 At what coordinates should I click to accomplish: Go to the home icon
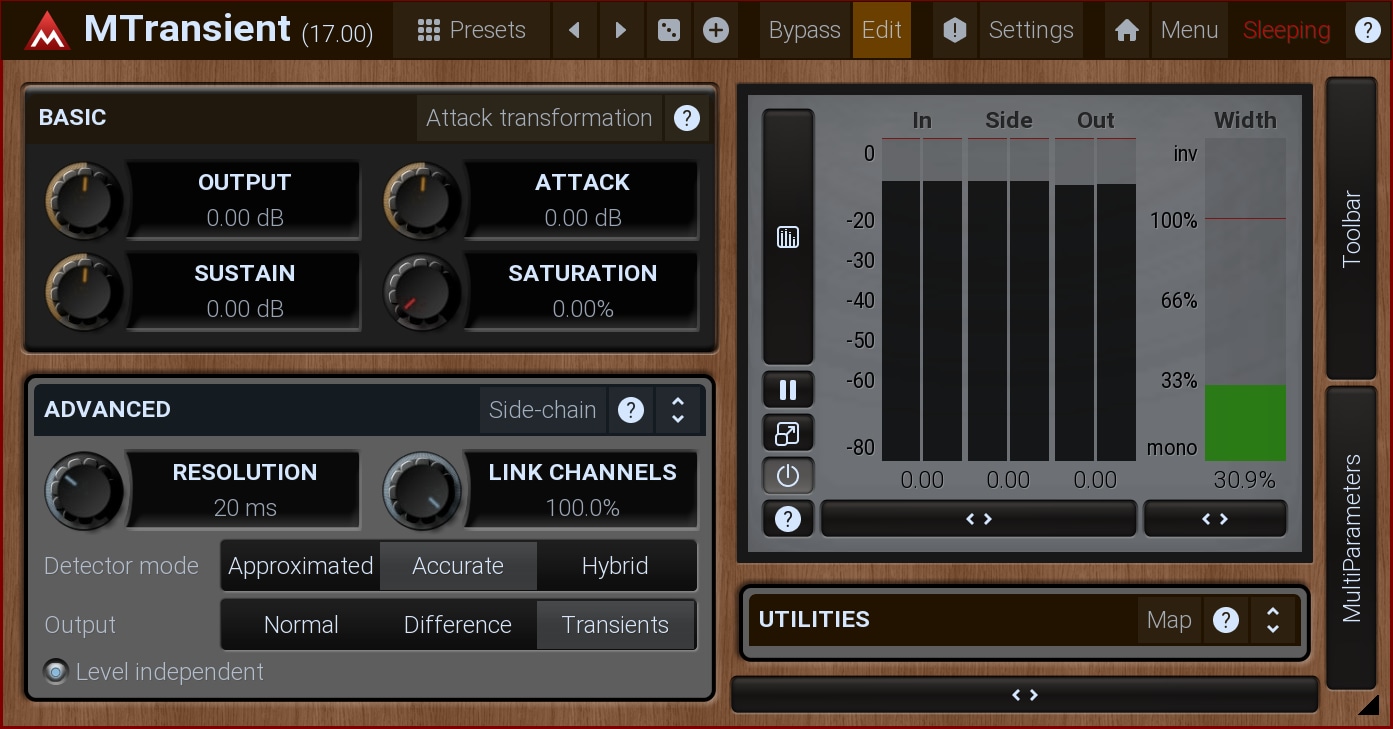(x=1127, y=30)
